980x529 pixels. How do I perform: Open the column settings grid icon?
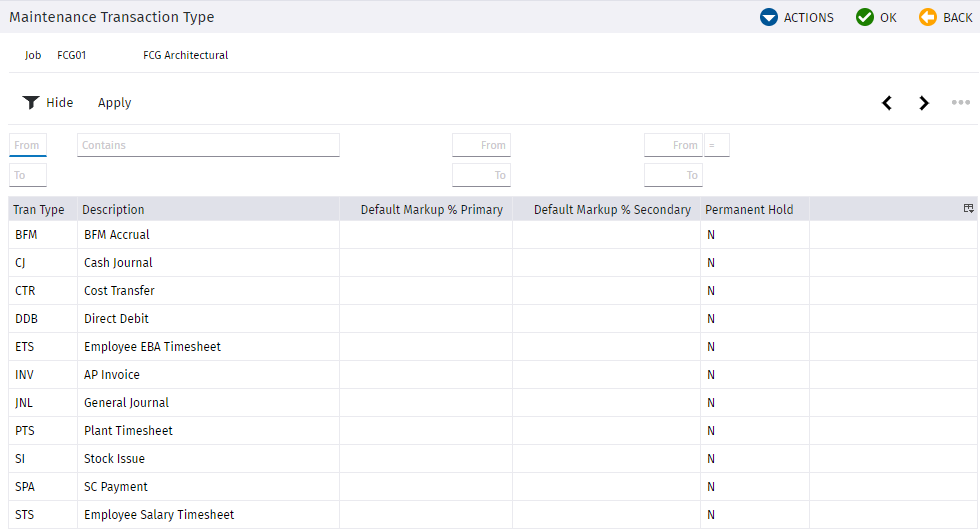click(x=969, y=209)
